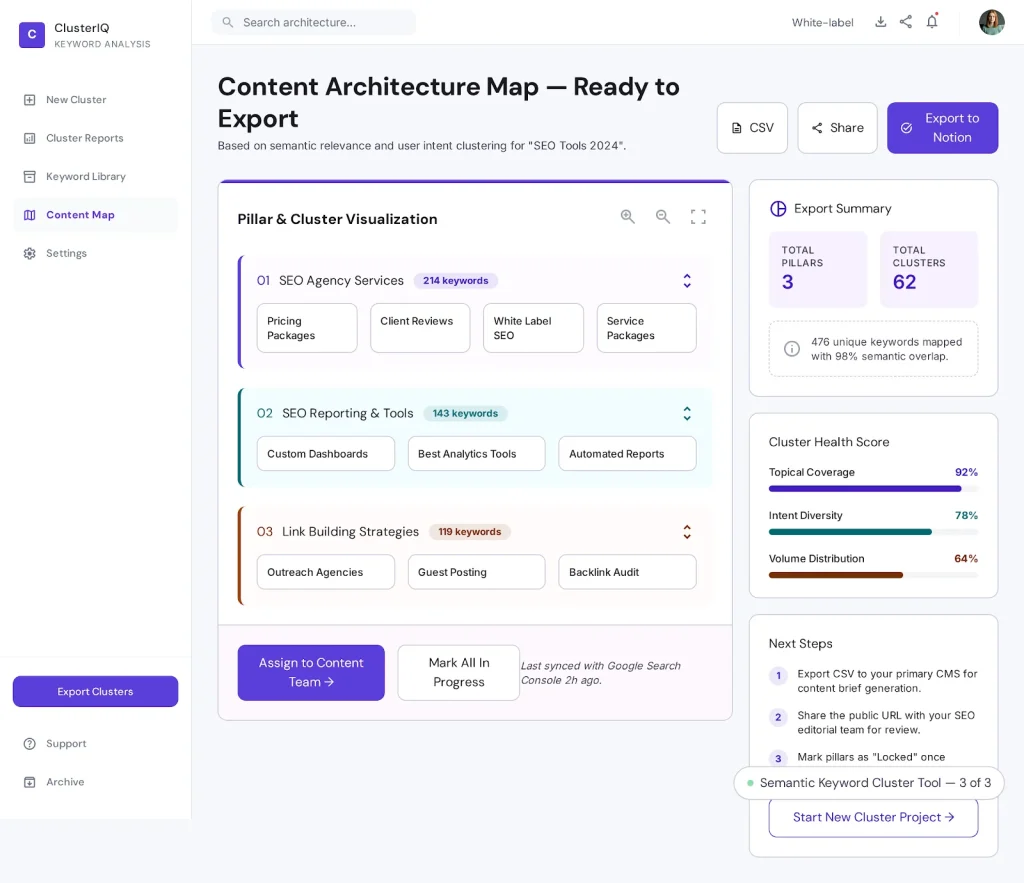This screenshot has height=883, width=1024.
Task: Select the White Label SEO cluster
Action: tap(534, 328)
